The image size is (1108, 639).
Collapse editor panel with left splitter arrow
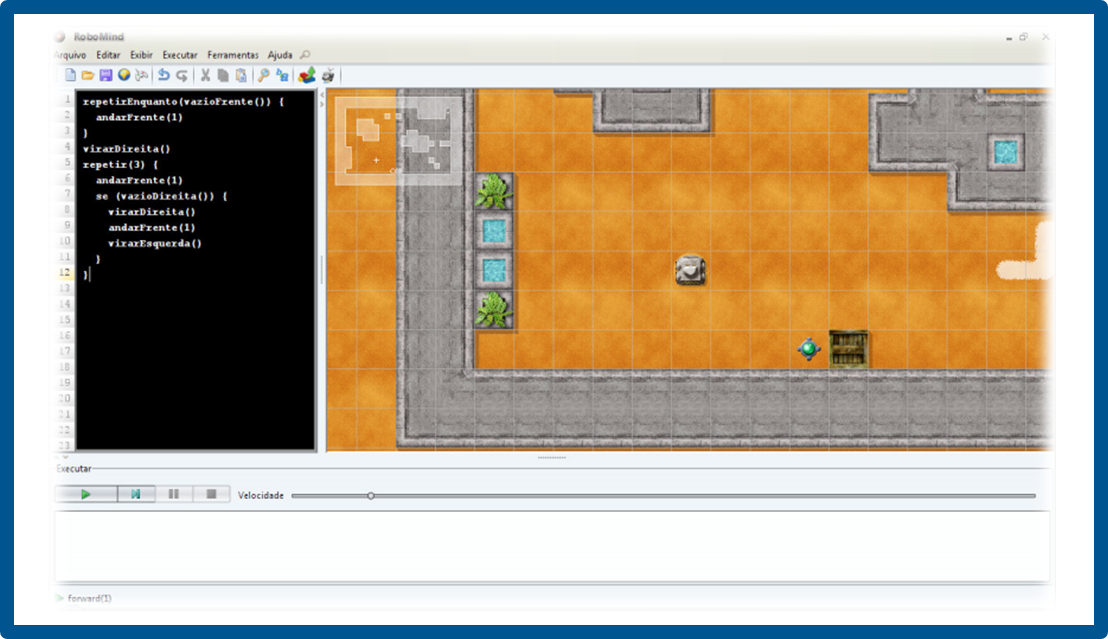322,94
